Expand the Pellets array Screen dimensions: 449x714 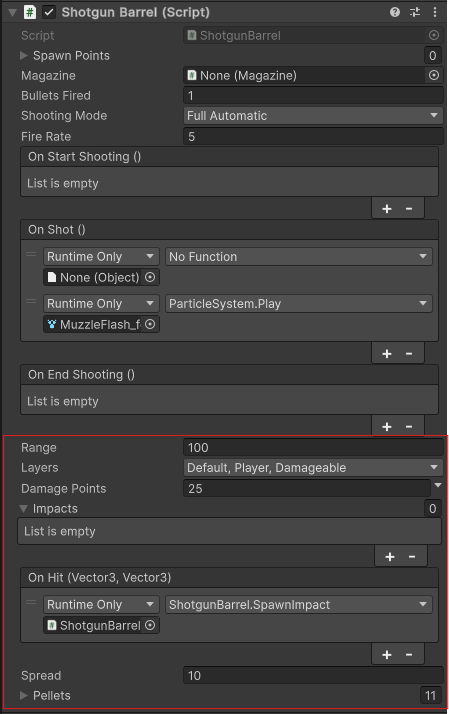tap(24, 695)
